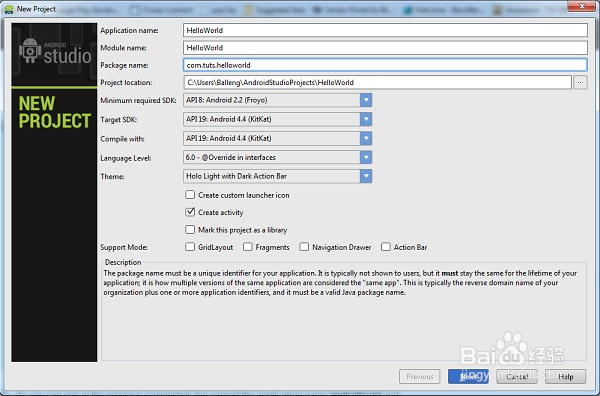Check Mark this project as a library
Image resolution: width=600 pixels, height=396 pixels.
click(190, 230)
